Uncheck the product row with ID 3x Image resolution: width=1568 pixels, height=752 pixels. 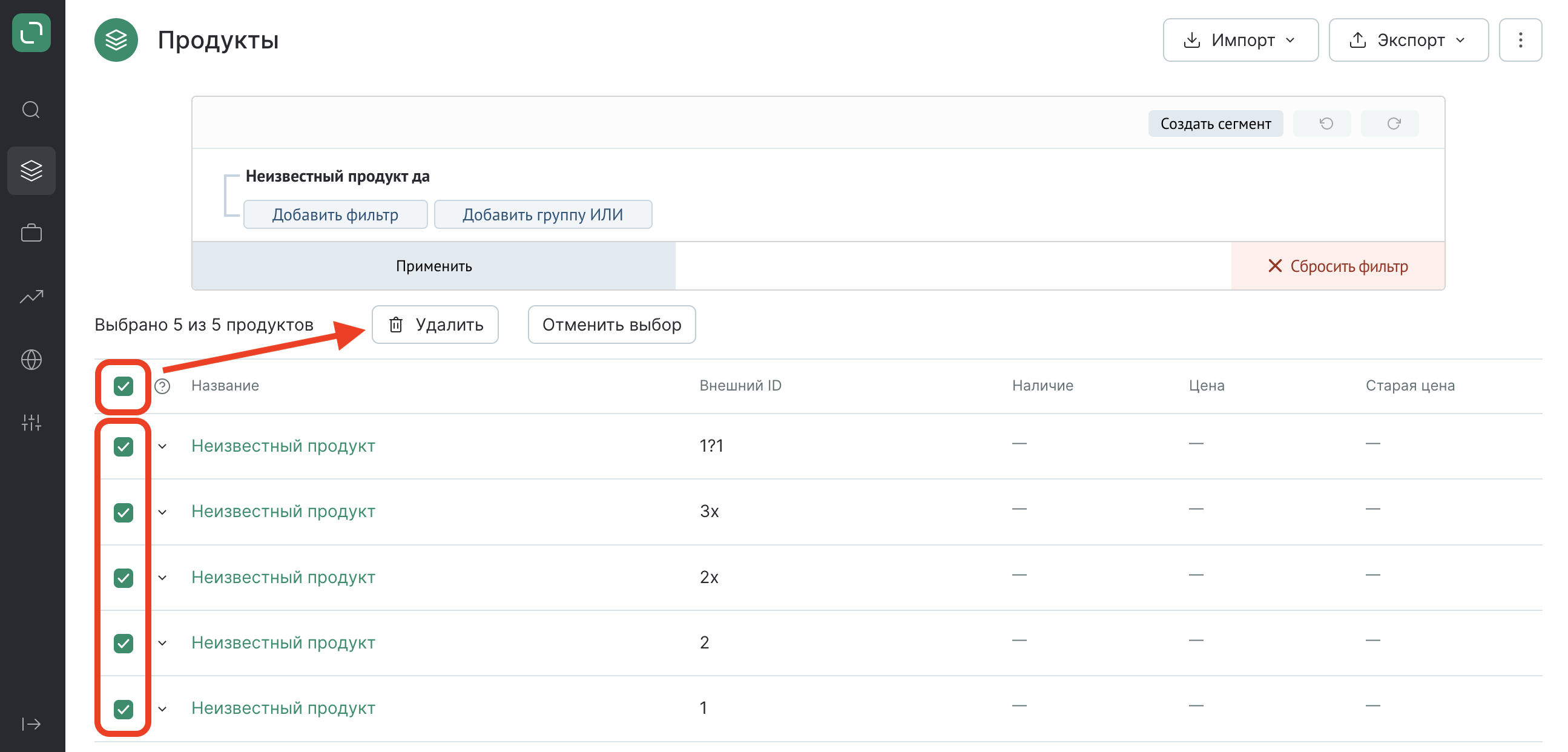pyautogui.click(x=124, y=513)
